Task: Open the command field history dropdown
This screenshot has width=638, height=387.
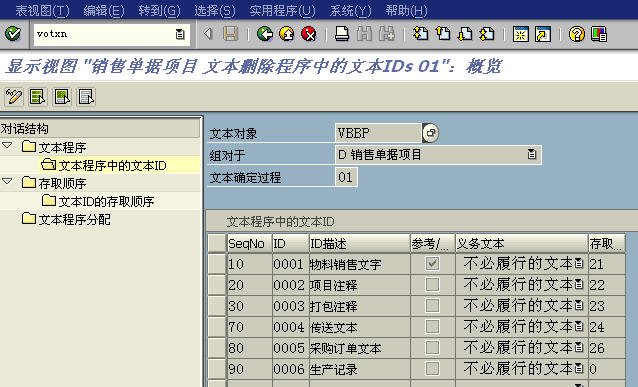Action: coord(180,34)
